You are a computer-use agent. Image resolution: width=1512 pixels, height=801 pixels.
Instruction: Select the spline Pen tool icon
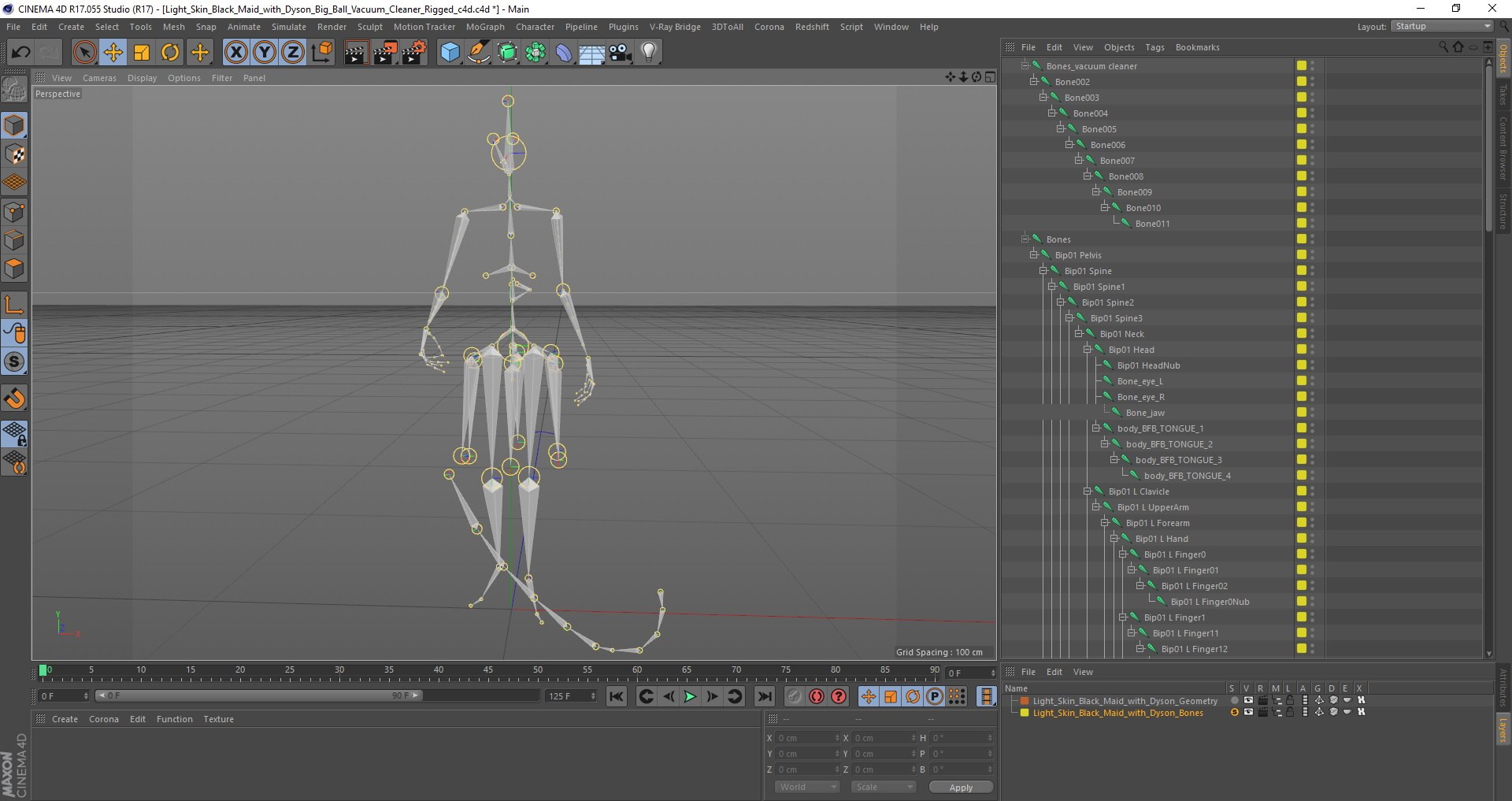[x=478, y=53]
